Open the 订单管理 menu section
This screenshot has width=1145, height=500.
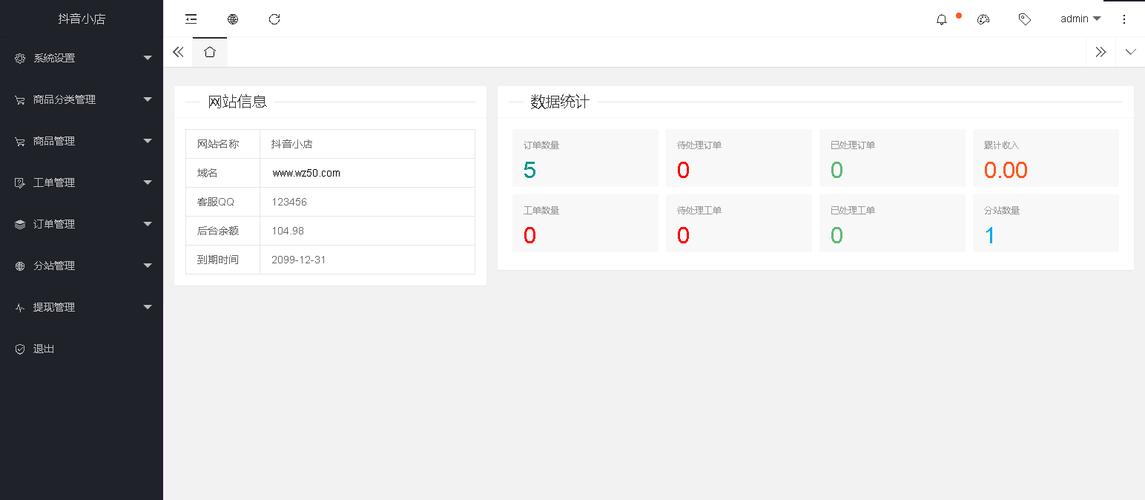[x=81, y=224]
